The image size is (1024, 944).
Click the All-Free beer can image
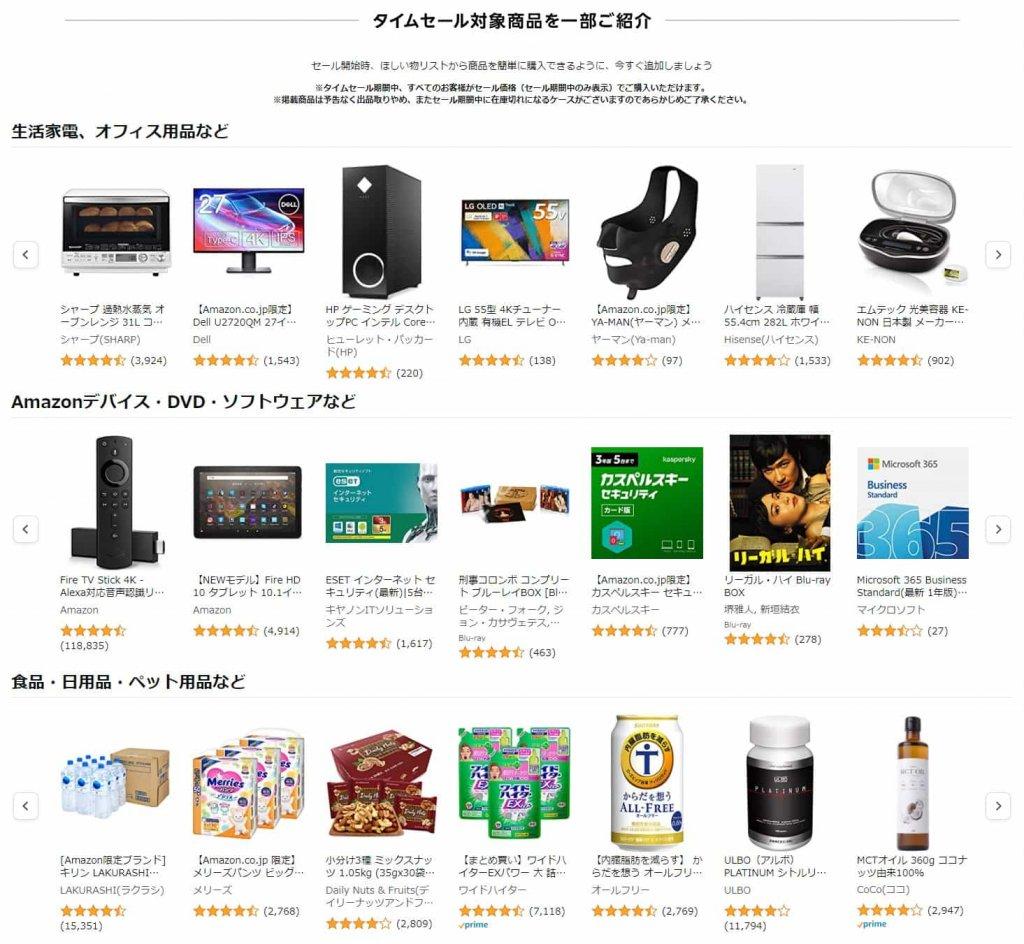point(647,782)
